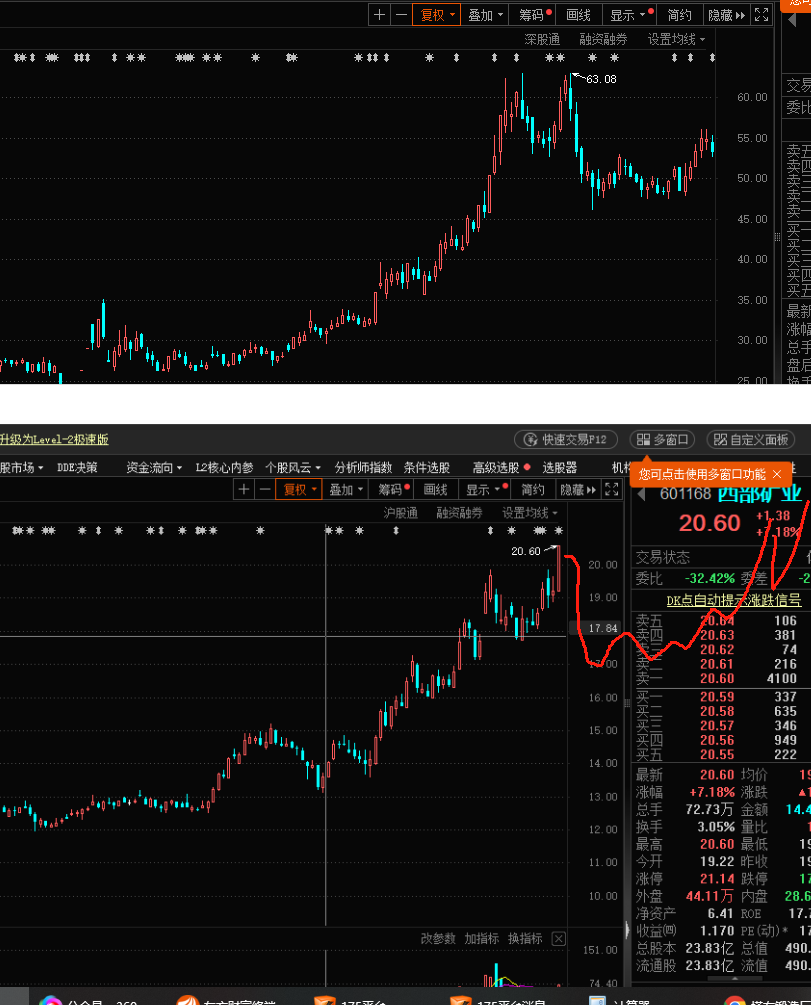Click the 委比 -32.42% value
The image size is (811, 1005).
pos(710,578)
